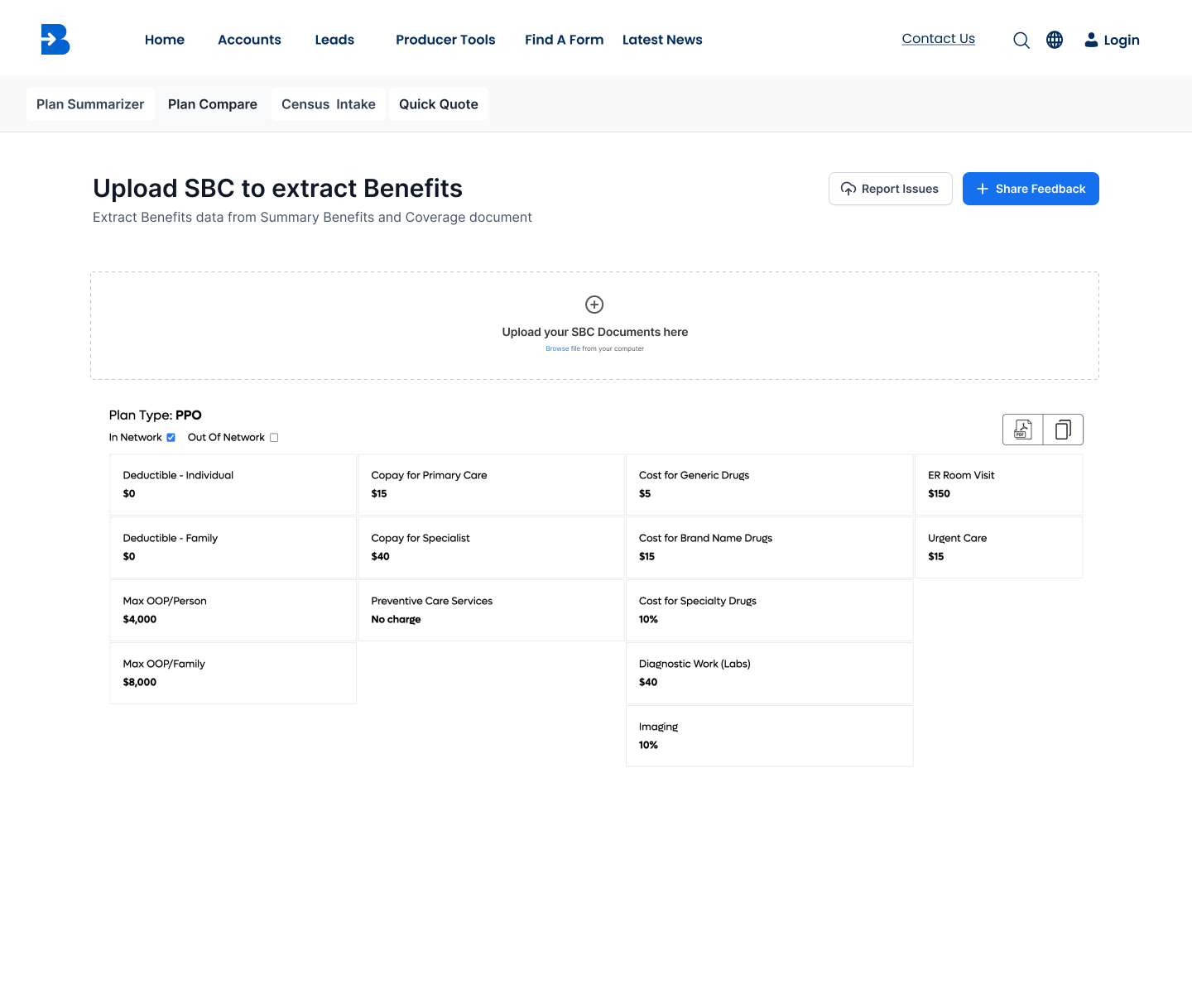
Task: Click the Browse file link
Action: 563,348
